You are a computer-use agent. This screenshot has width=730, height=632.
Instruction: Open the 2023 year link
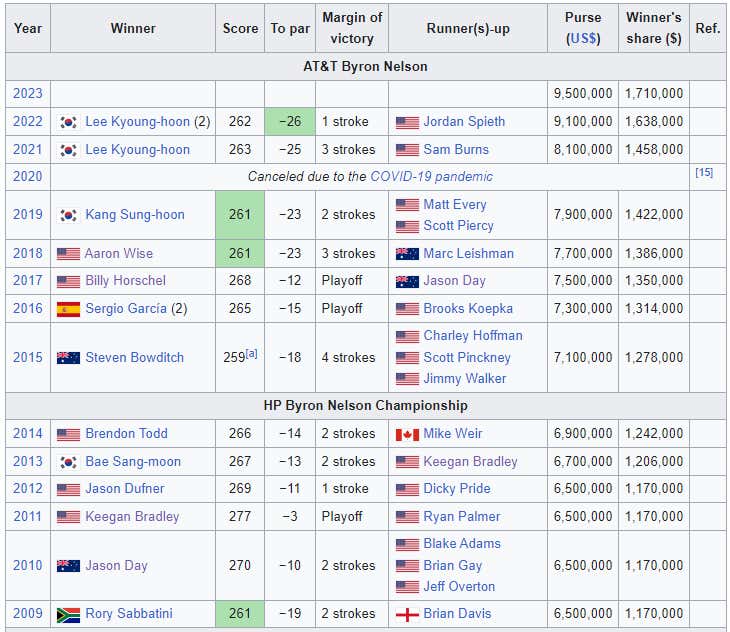coord(27,94)
